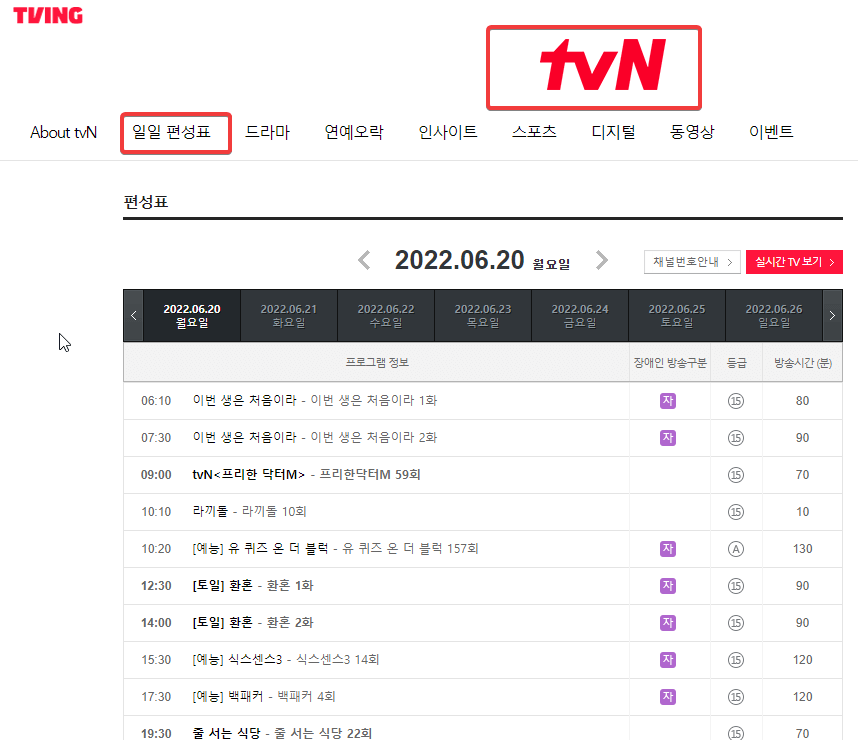The image size is (858, 740).
Task: Open the 드라마 menu
Action: click(267, 132)
